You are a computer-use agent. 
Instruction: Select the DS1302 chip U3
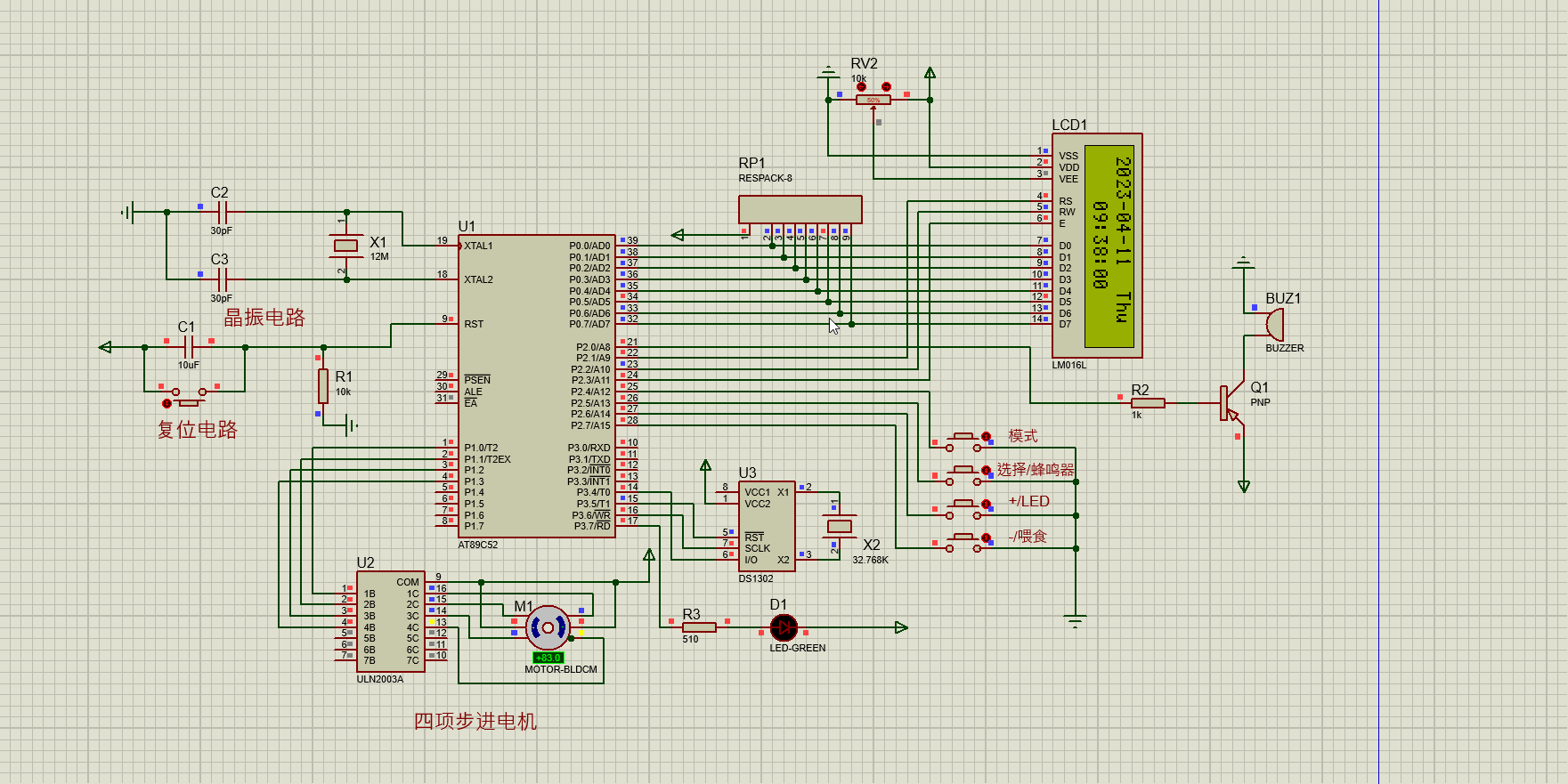click(x=766, y=527)
